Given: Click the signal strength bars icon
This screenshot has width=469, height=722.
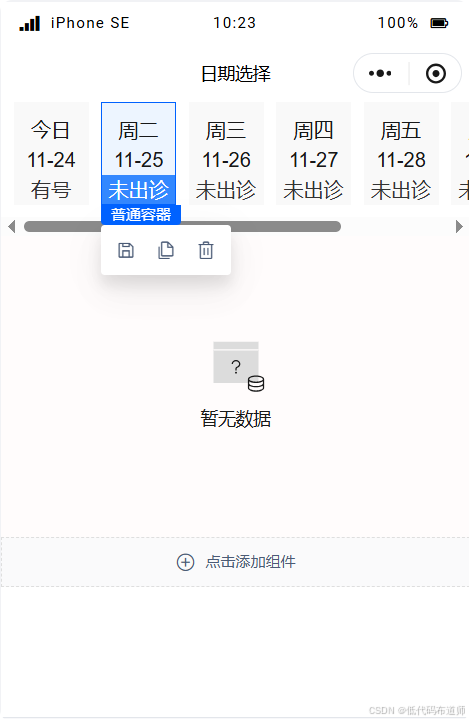Looking at the screenshot, I should (29, 23).
